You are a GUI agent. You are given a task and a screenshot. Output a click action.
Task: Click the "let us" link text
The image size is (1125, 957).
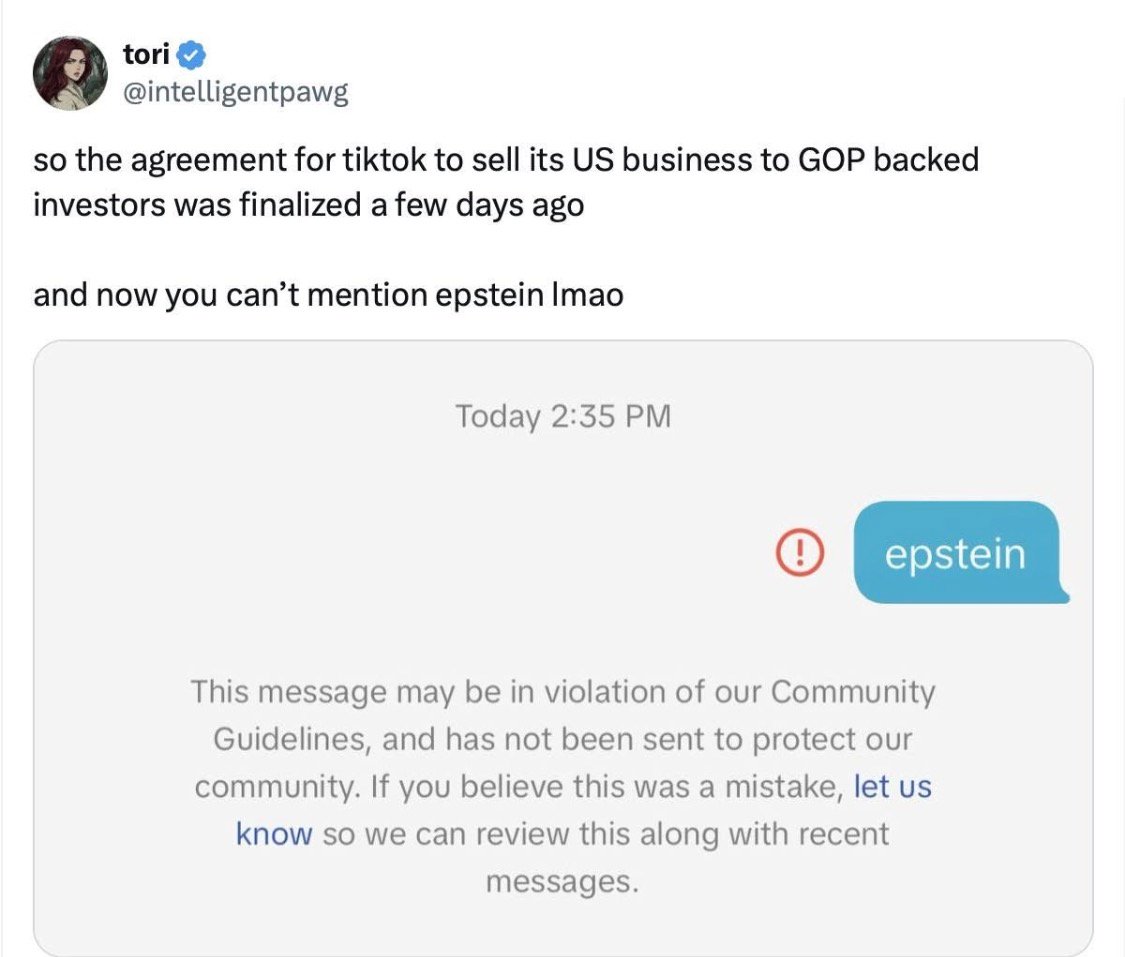tap(892, 786)
